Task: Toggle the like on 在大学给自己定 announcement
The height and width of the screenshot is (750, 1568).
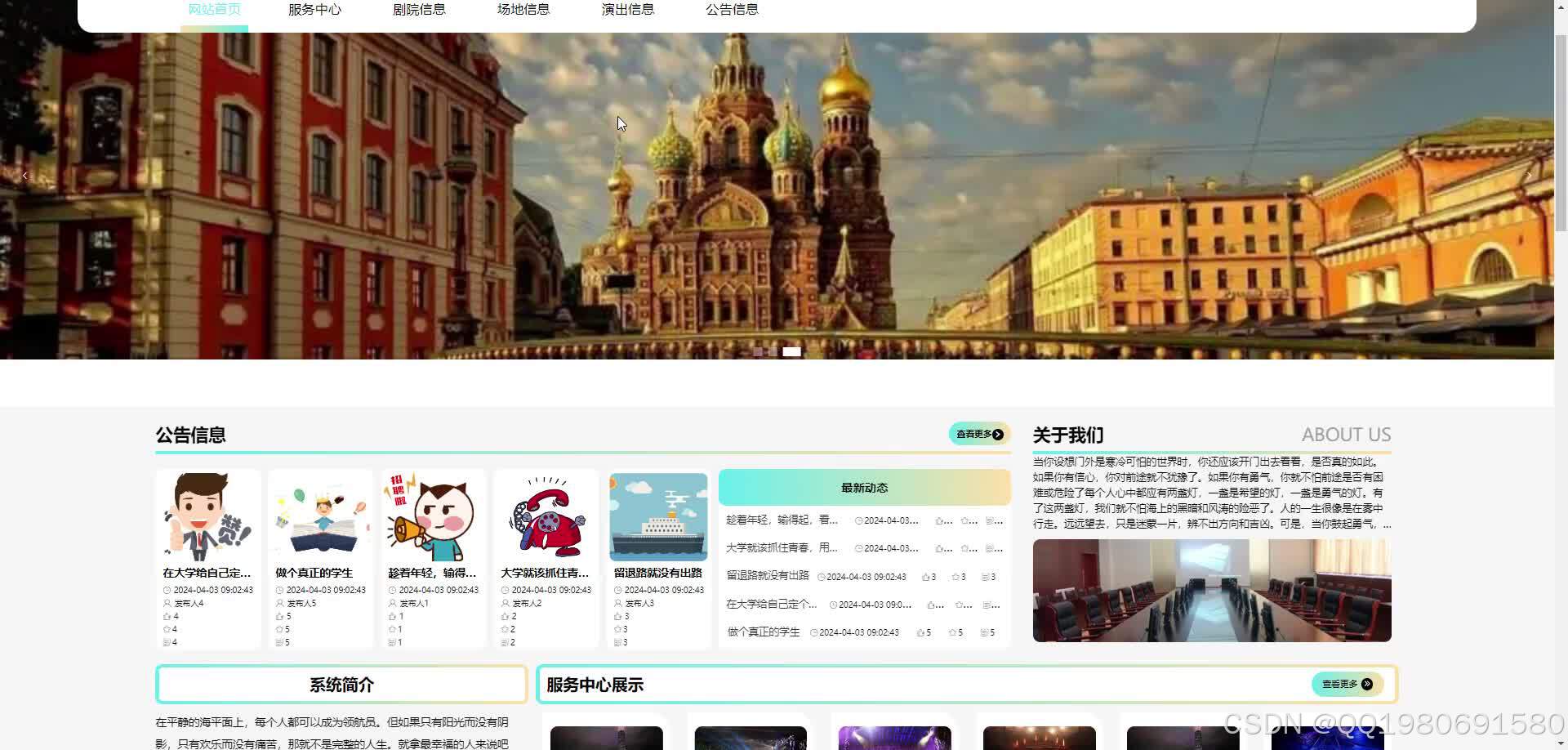Action: coord(167,617)
